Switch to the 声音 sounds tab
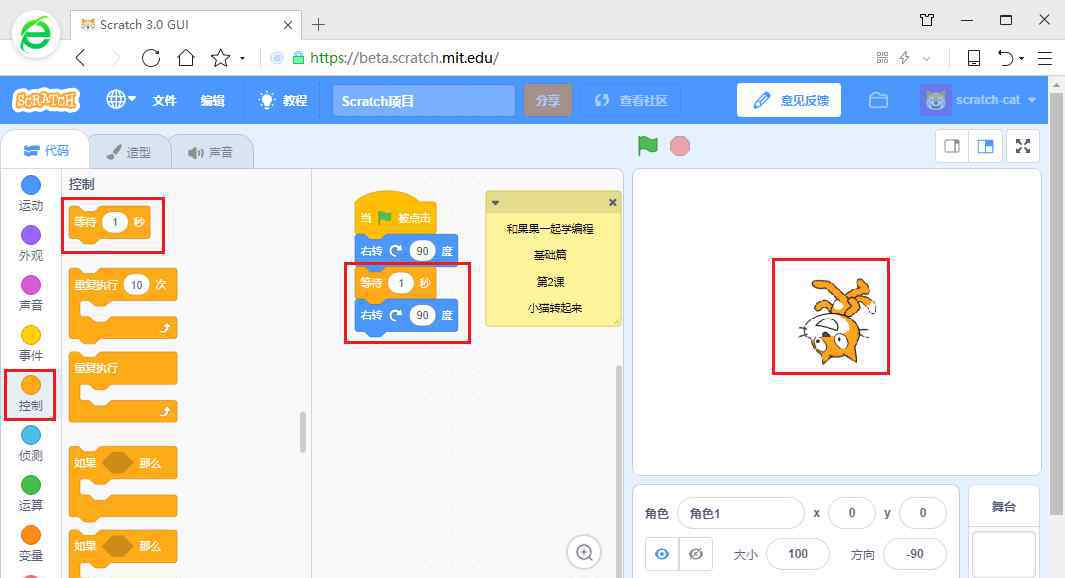Screen dimensions: 1065x578 (211, 152)
